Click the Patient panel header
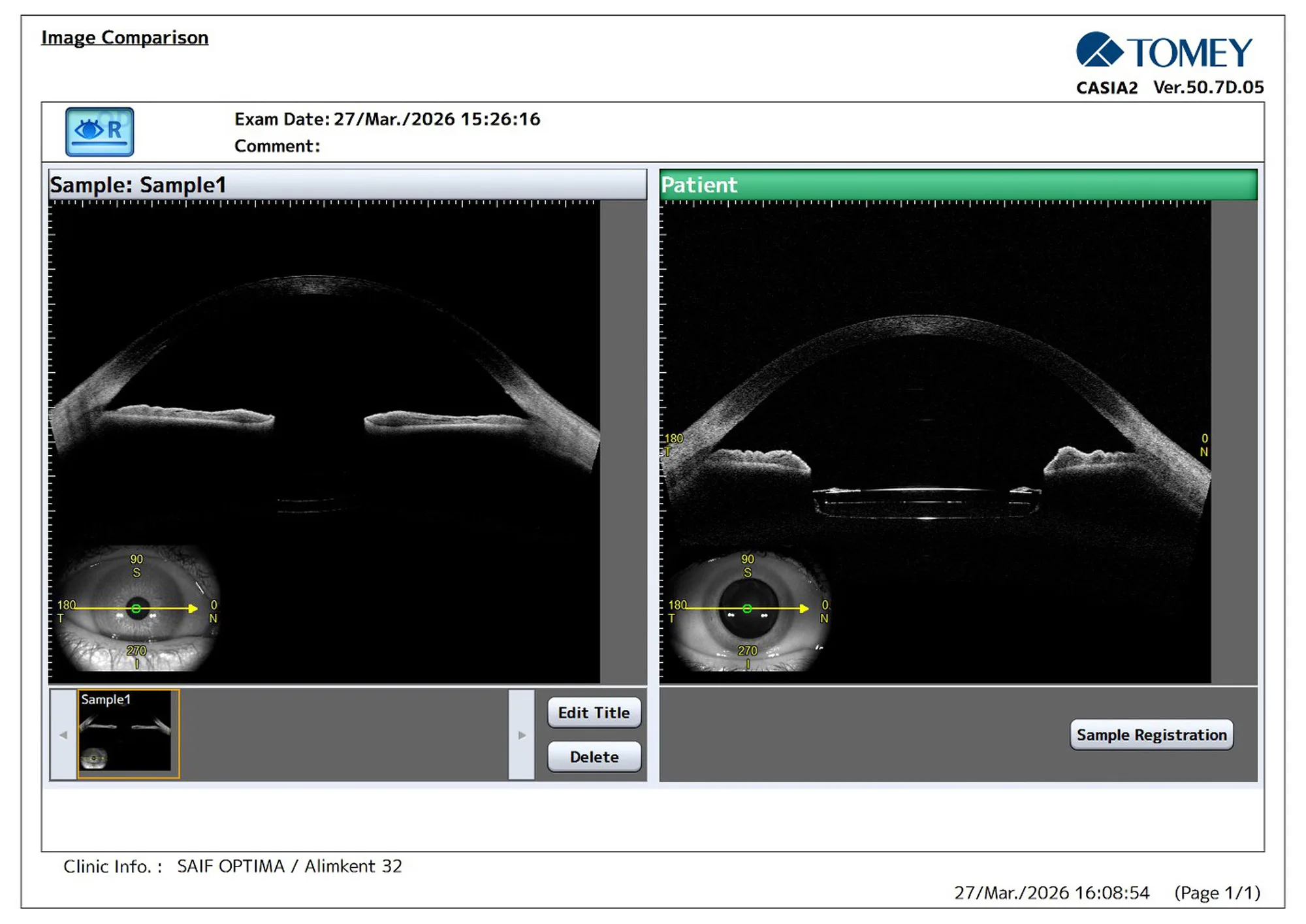 (x=958, y=185)
